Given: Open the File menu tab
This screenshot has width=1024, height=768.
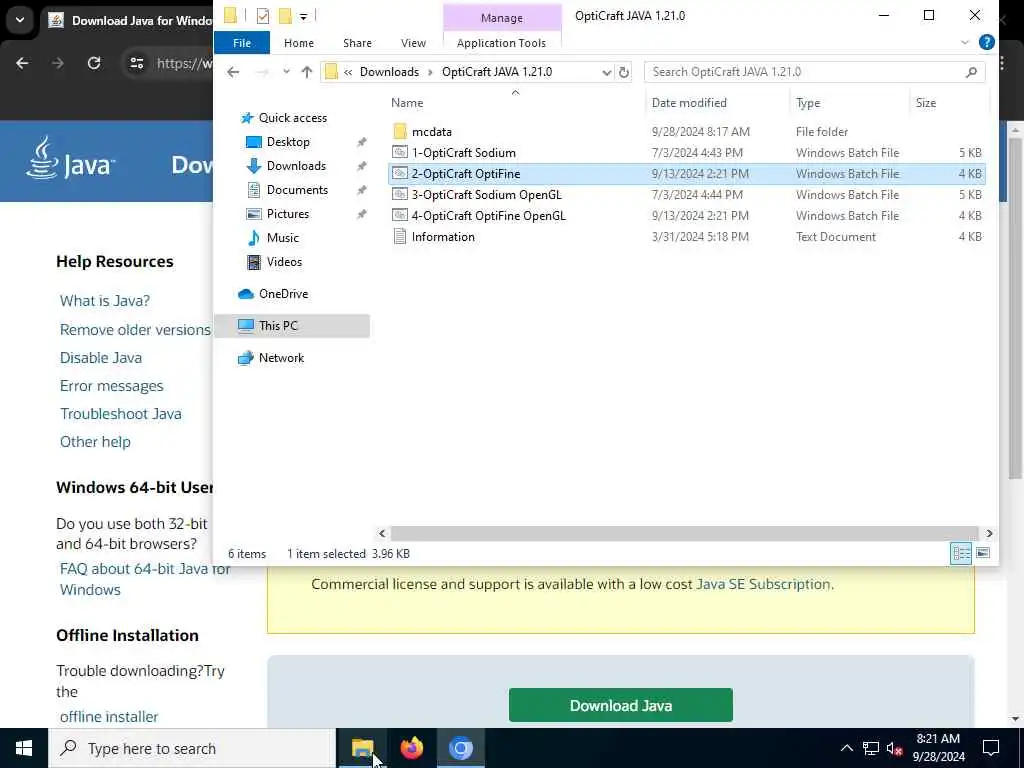Looking at the screenshot, I should [242, 42].
